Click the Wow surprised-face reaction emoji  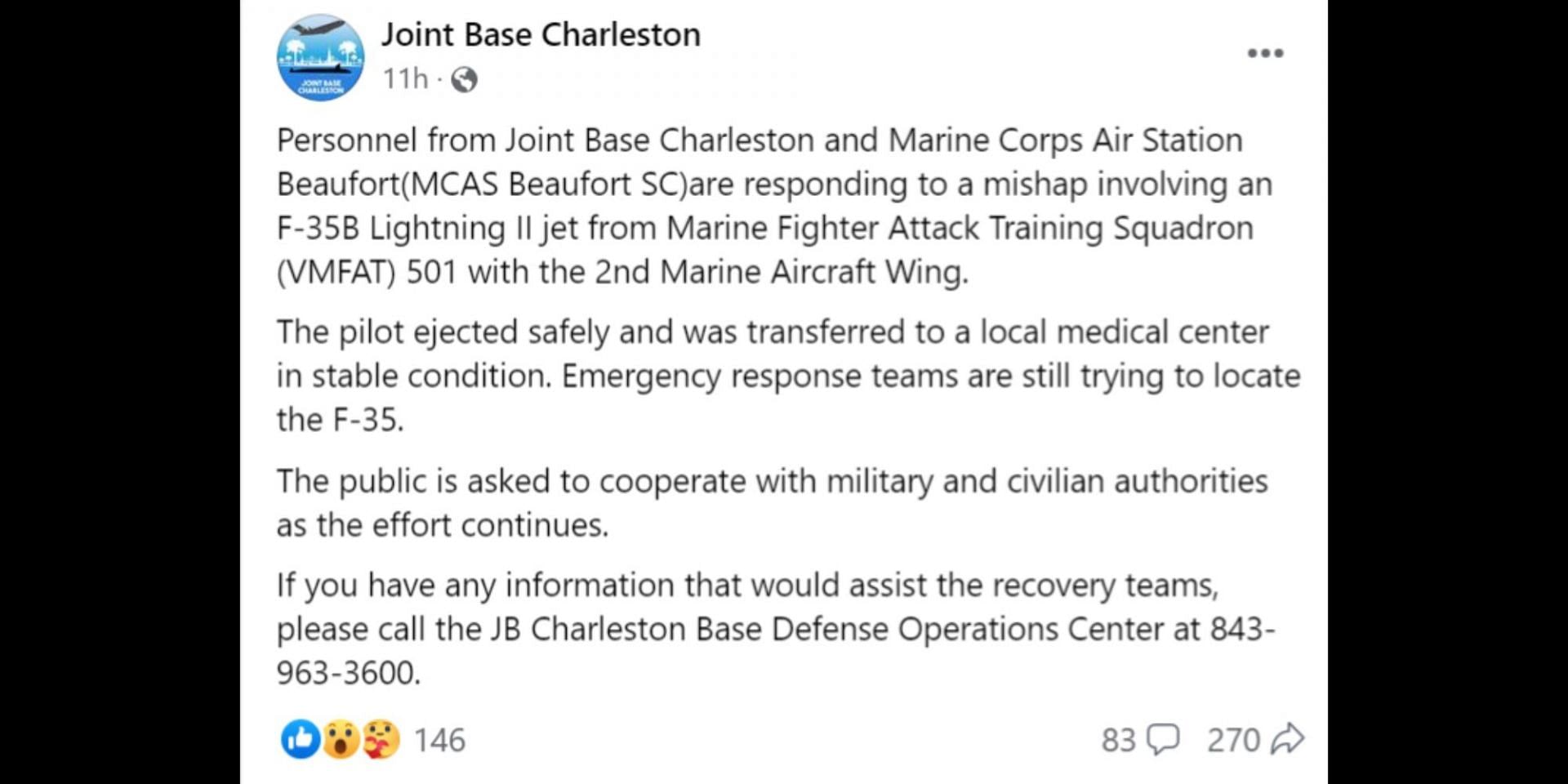coord(341,739)
